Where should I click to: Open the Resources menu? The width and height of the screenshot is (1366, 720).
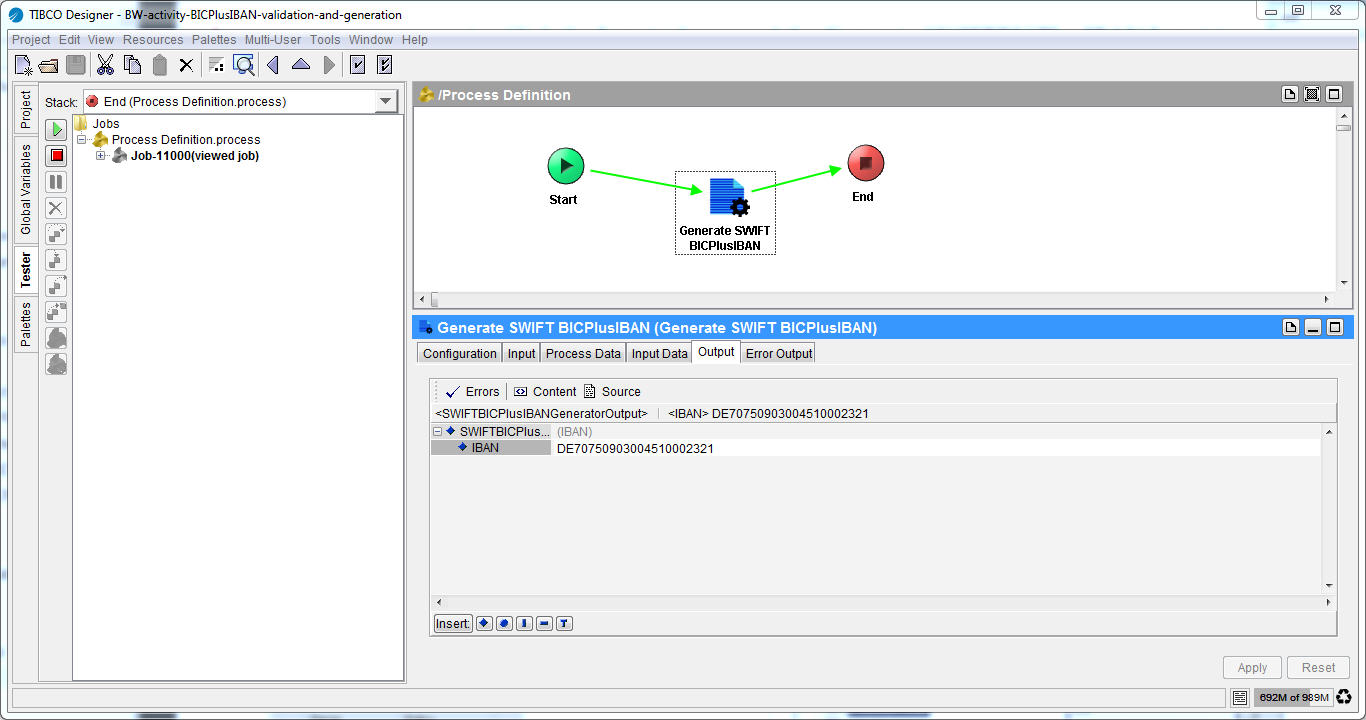coord(153,40)
